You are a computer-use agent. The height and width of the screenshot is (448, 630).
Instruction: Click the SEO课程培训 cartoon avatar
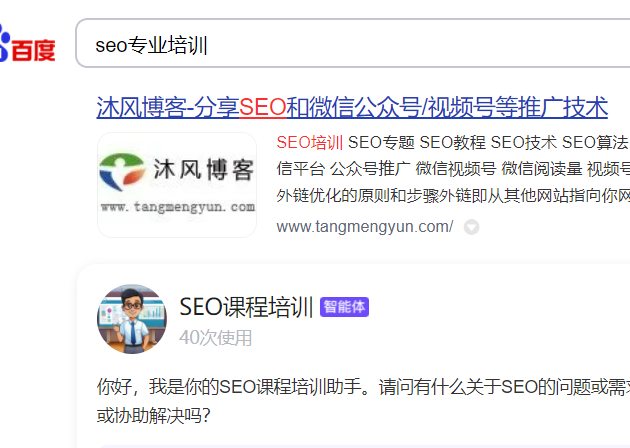[132, 319]
